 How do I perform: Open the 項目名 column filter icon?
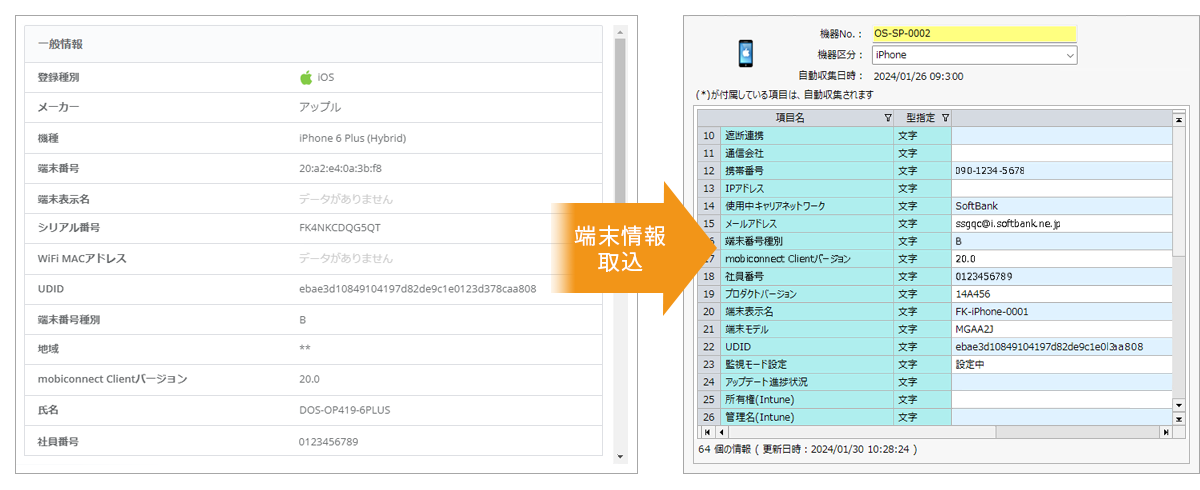pos(887,118)
